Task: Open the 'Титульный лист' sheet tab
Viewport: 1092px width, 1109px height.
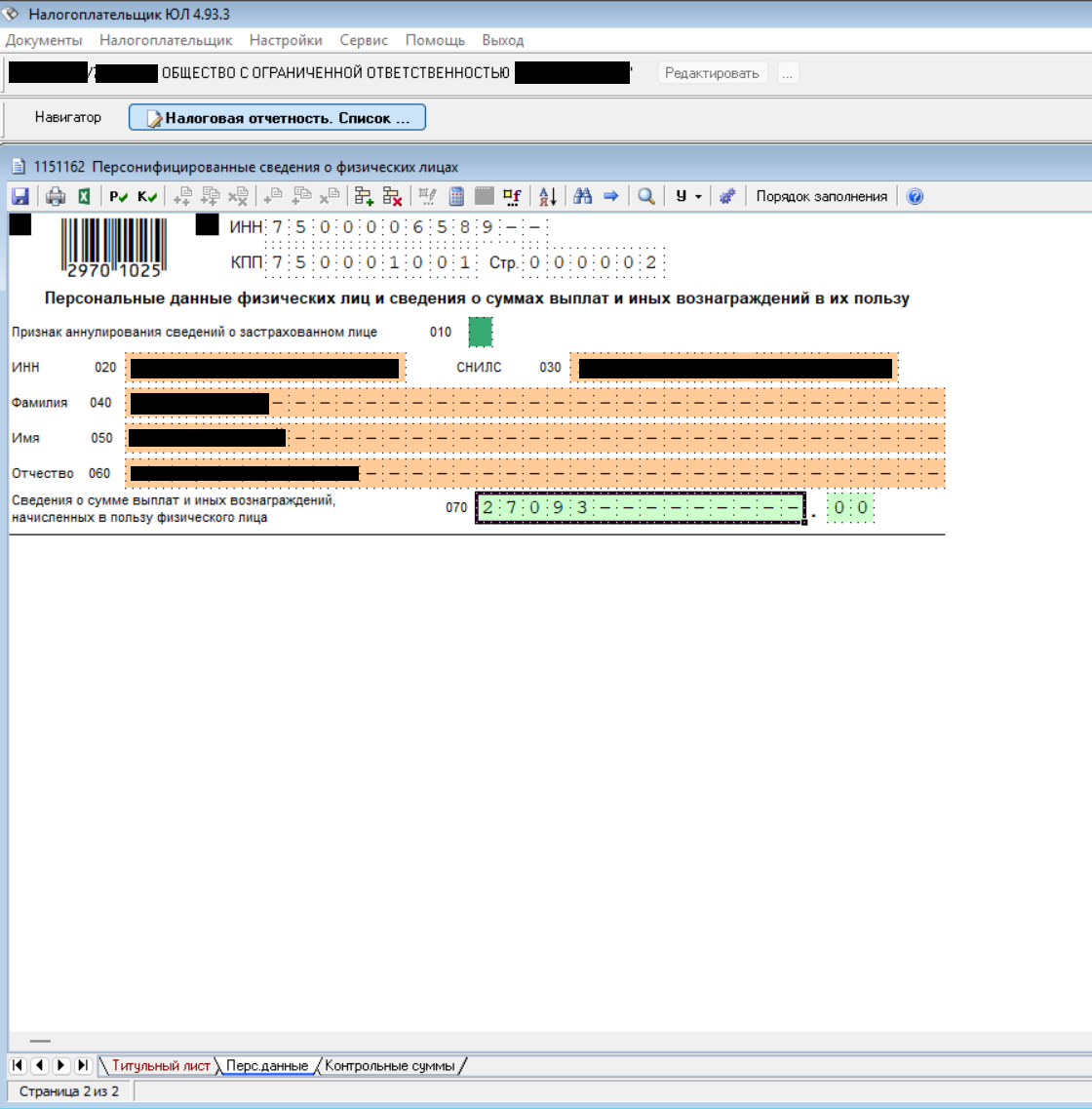Action: coord(161,1066)
